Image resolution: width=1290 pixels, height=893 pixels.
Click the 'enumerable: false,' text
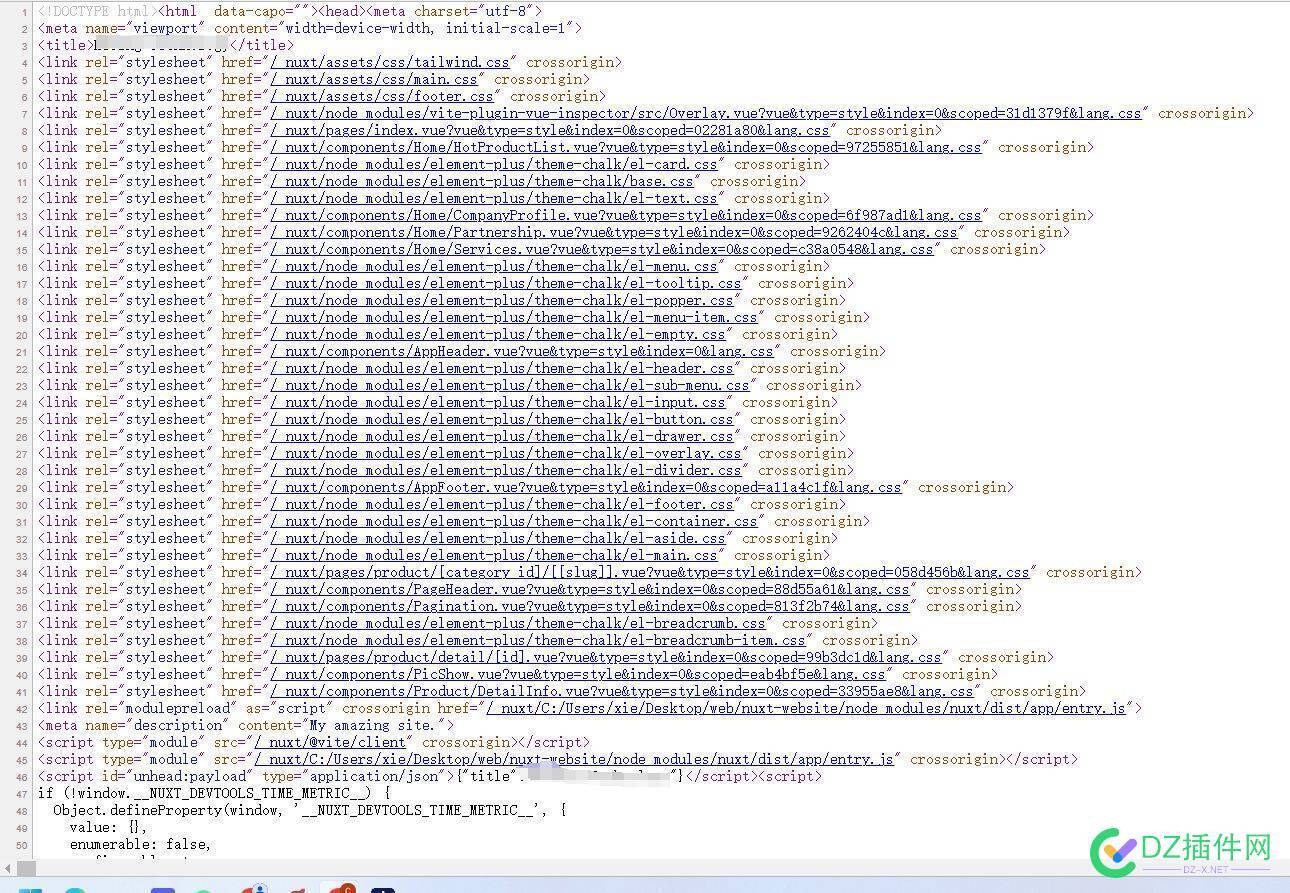pyautogui.click(x=140, y=844)
